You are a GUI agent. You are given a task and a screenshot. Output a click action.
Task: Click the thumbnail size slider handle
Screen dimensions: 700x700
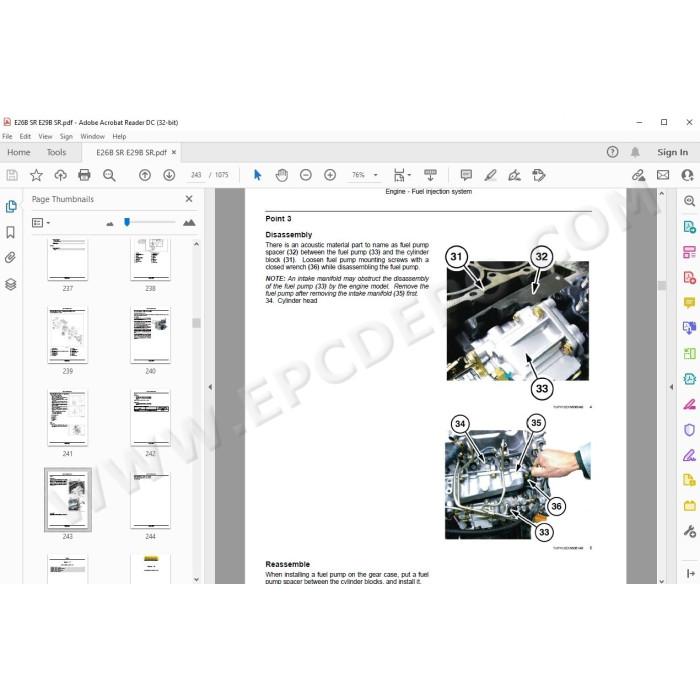127,222
